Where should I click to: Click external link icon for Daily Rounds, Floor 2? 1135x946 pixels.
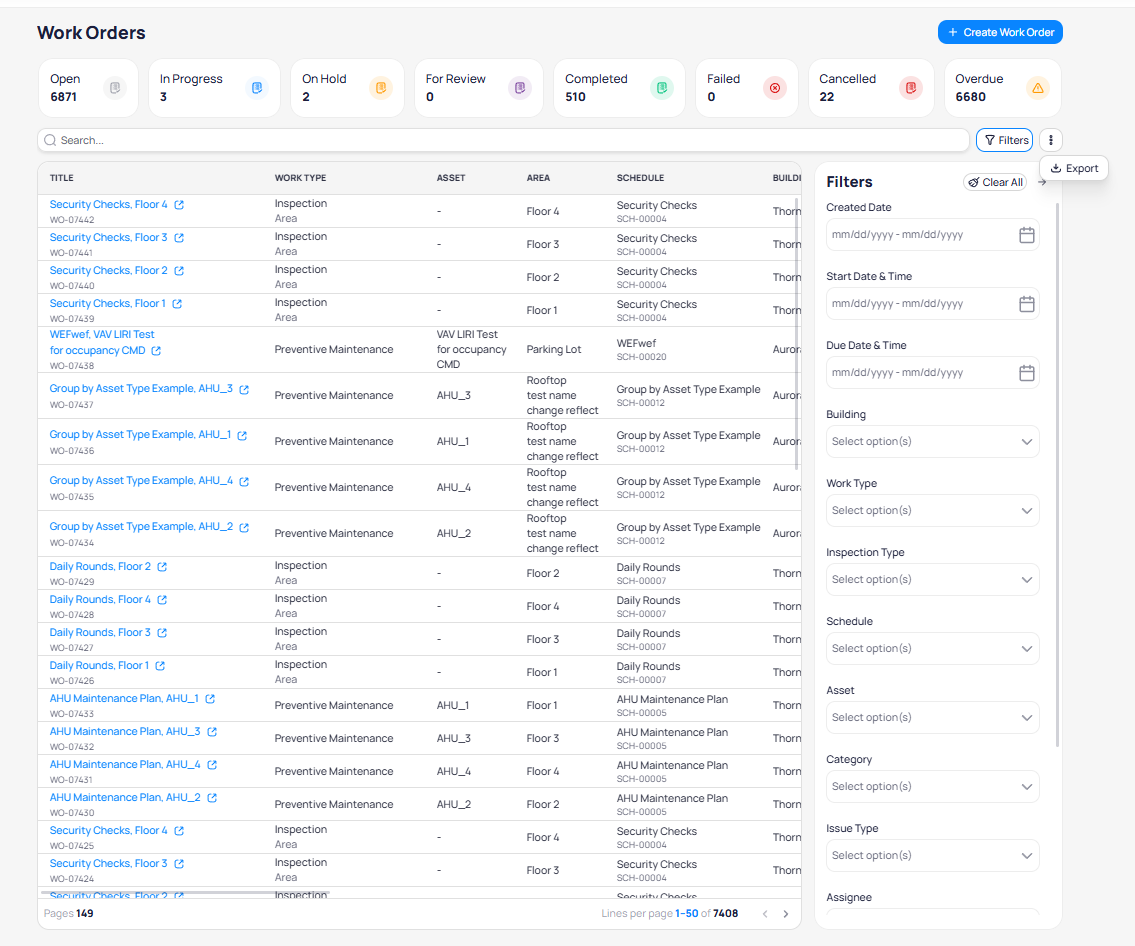tap(162, 567)
